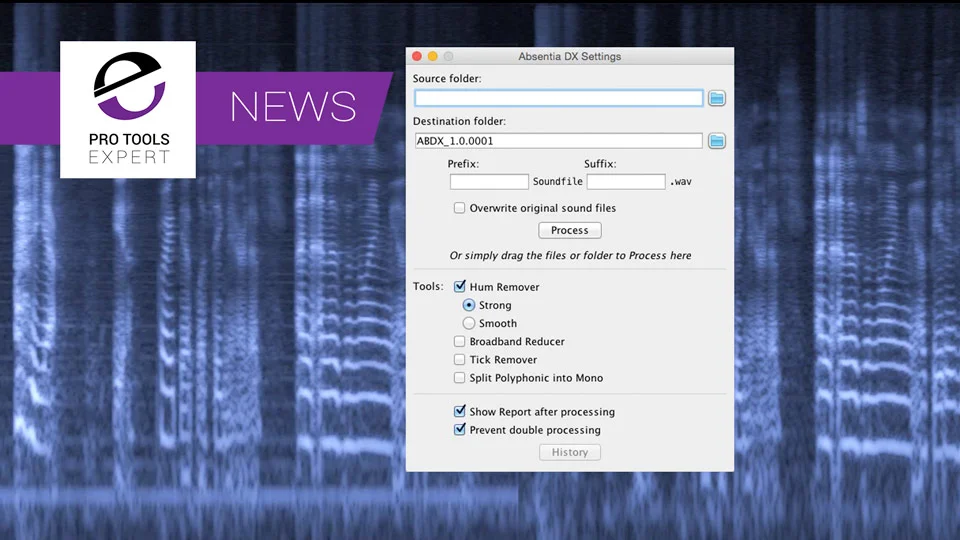960x540 pixels.
Task: Click the Destination folder field ABDX_1.0.0001
Action: [x=558, y=141]
